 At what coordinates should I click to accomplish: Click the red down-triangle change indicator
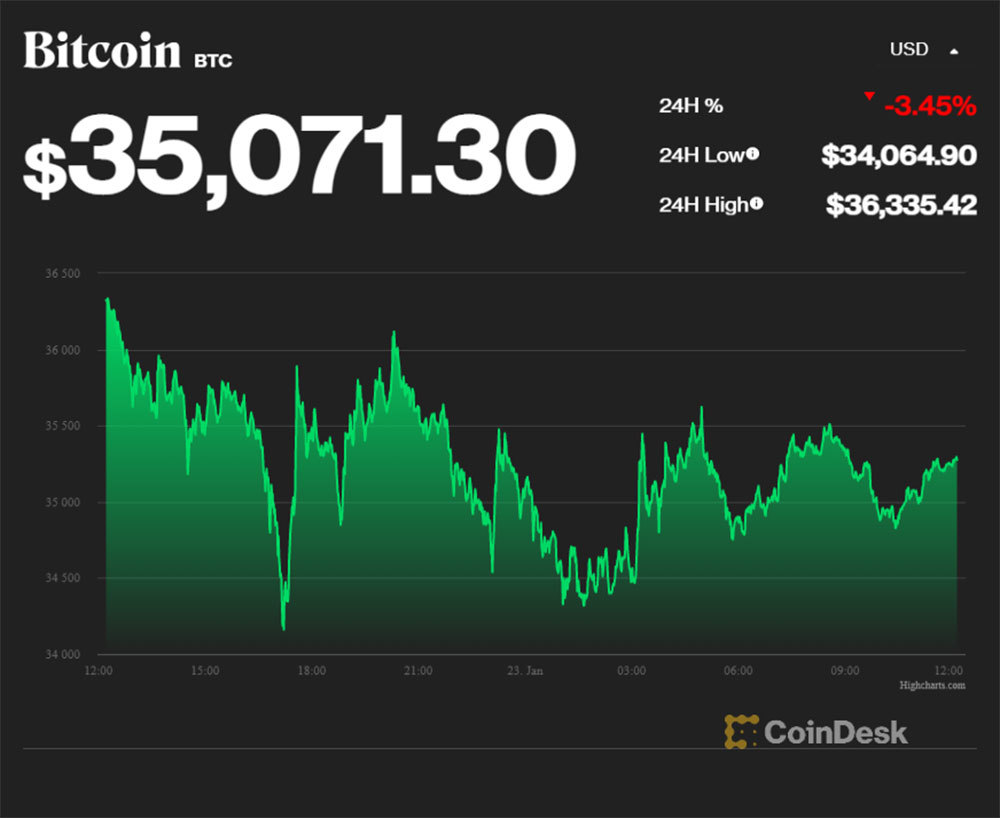pyautogui.click(x=869, y=96)
